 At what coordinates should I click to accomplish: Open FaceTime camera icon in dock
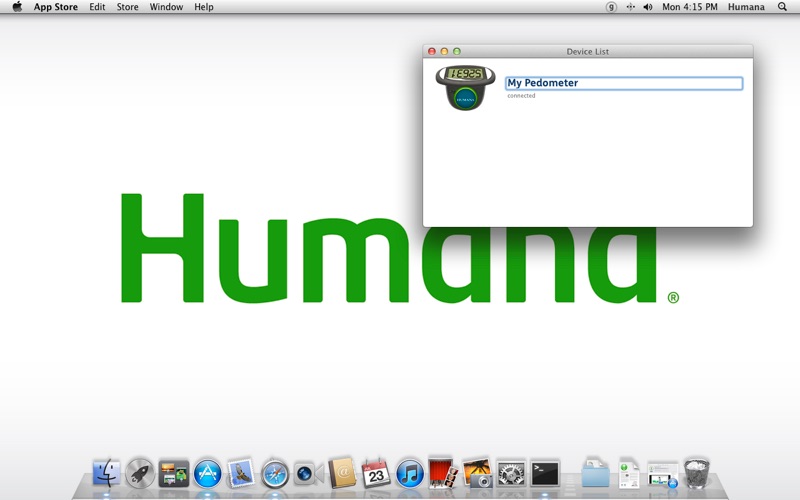[308, 474]
